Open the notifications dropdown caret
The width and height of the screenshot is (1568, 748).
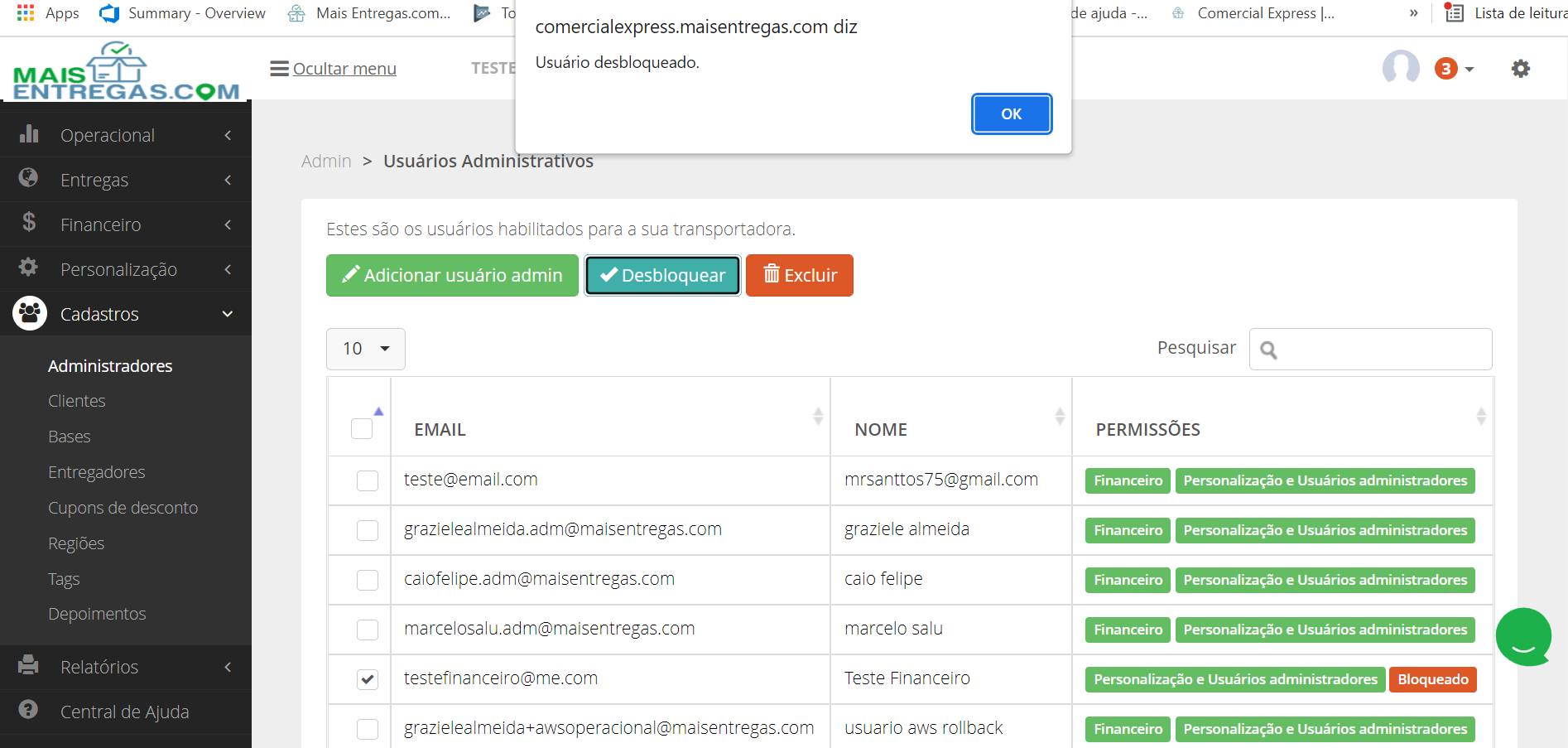click(1469, 70)
